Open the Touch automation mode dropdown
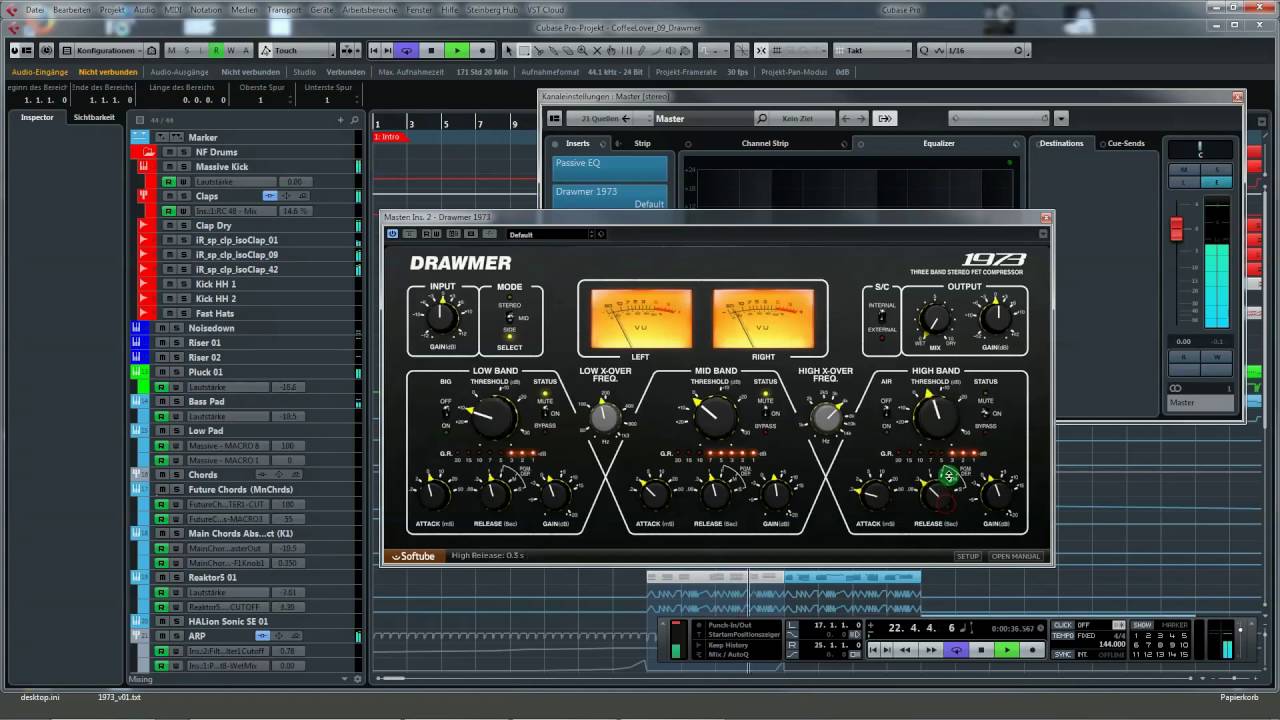This screenshot has width=1280, height=720. click(297, 50)
